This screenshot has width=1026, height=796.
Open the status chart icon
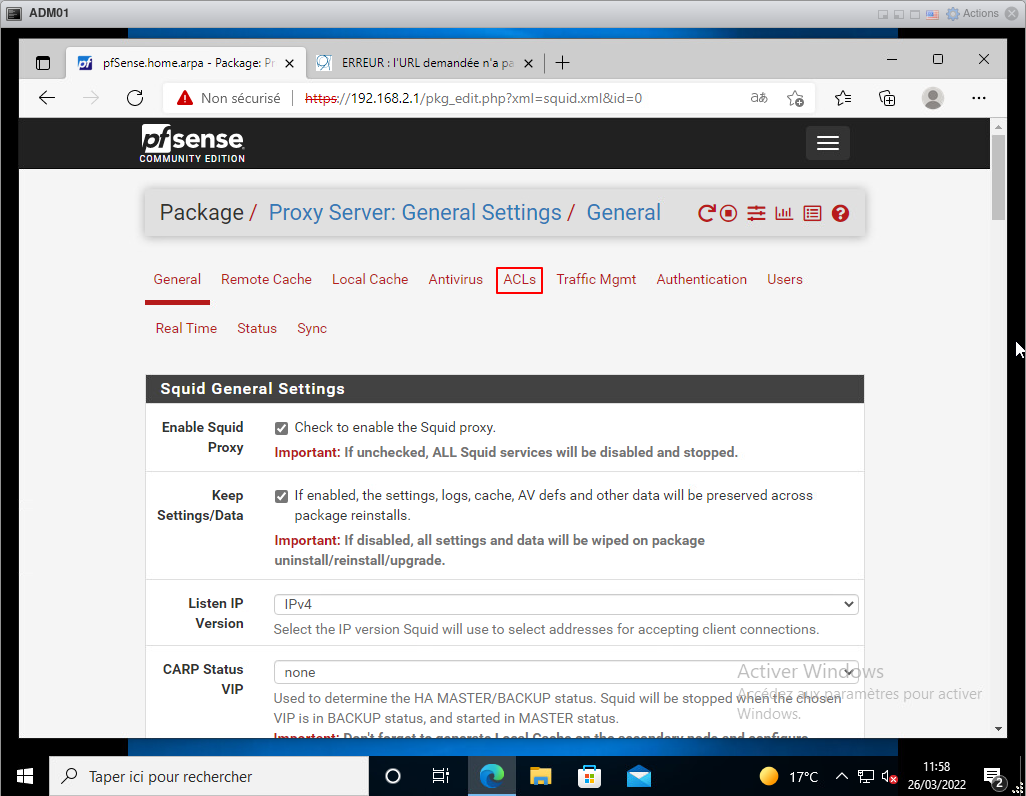pyautogui.click(x=784, y=213)
